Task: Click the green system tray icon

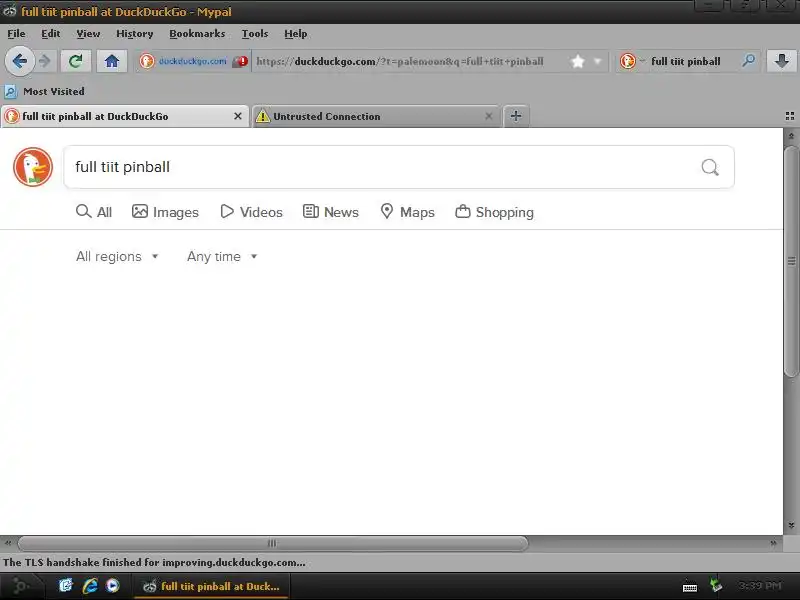Action: (716, 586)
